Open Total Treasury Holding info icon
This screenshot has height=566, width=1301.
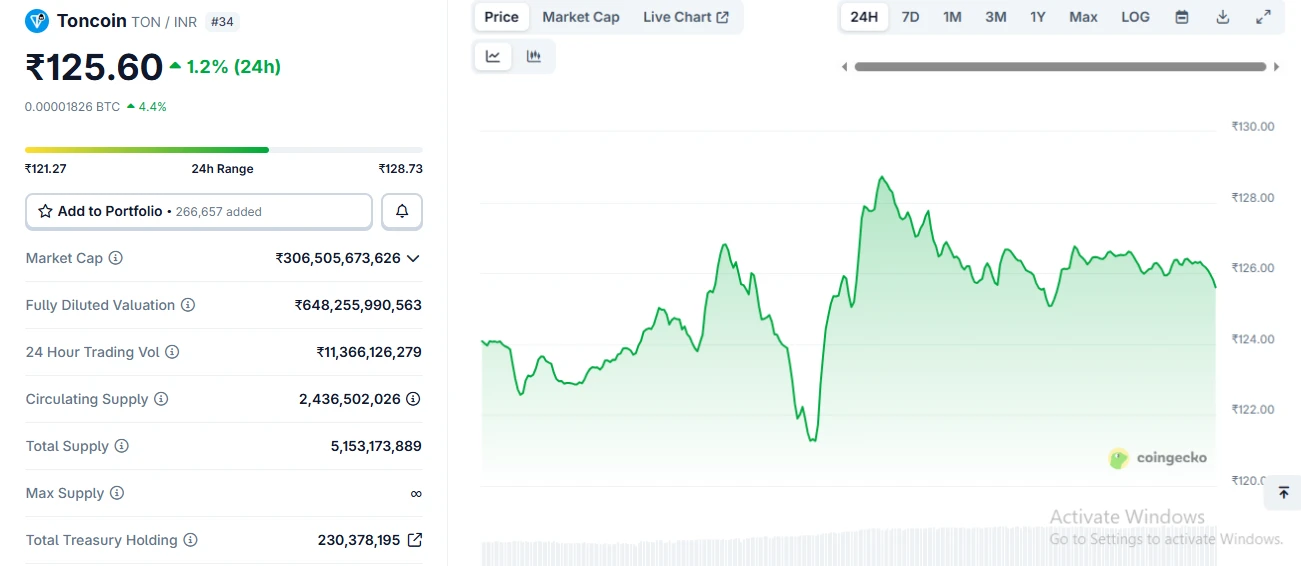190,540
